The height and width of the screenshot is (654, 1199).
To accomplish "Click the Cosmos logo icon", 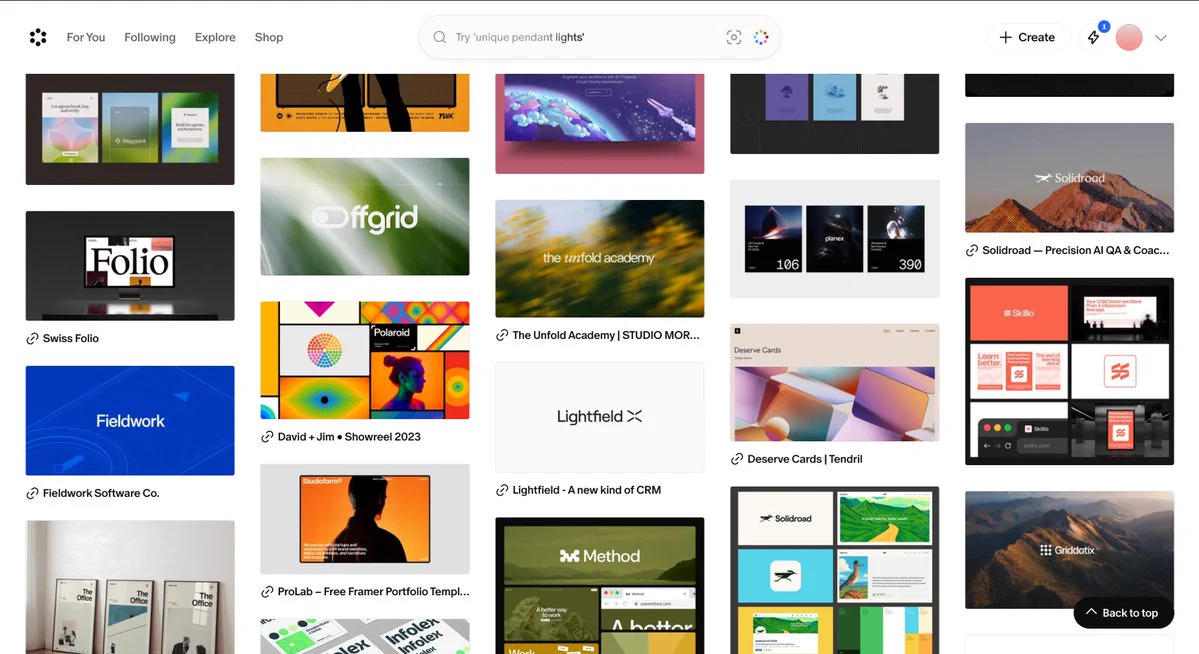I will (x=38, y=37).
